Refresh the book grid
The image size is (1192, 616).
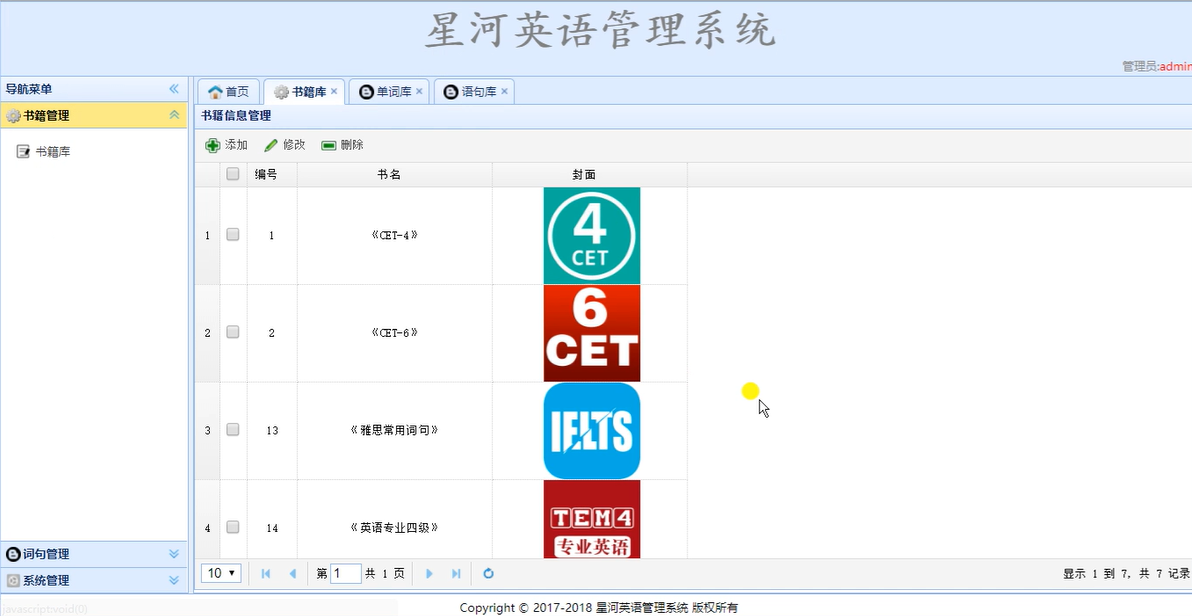coord(489,573)
